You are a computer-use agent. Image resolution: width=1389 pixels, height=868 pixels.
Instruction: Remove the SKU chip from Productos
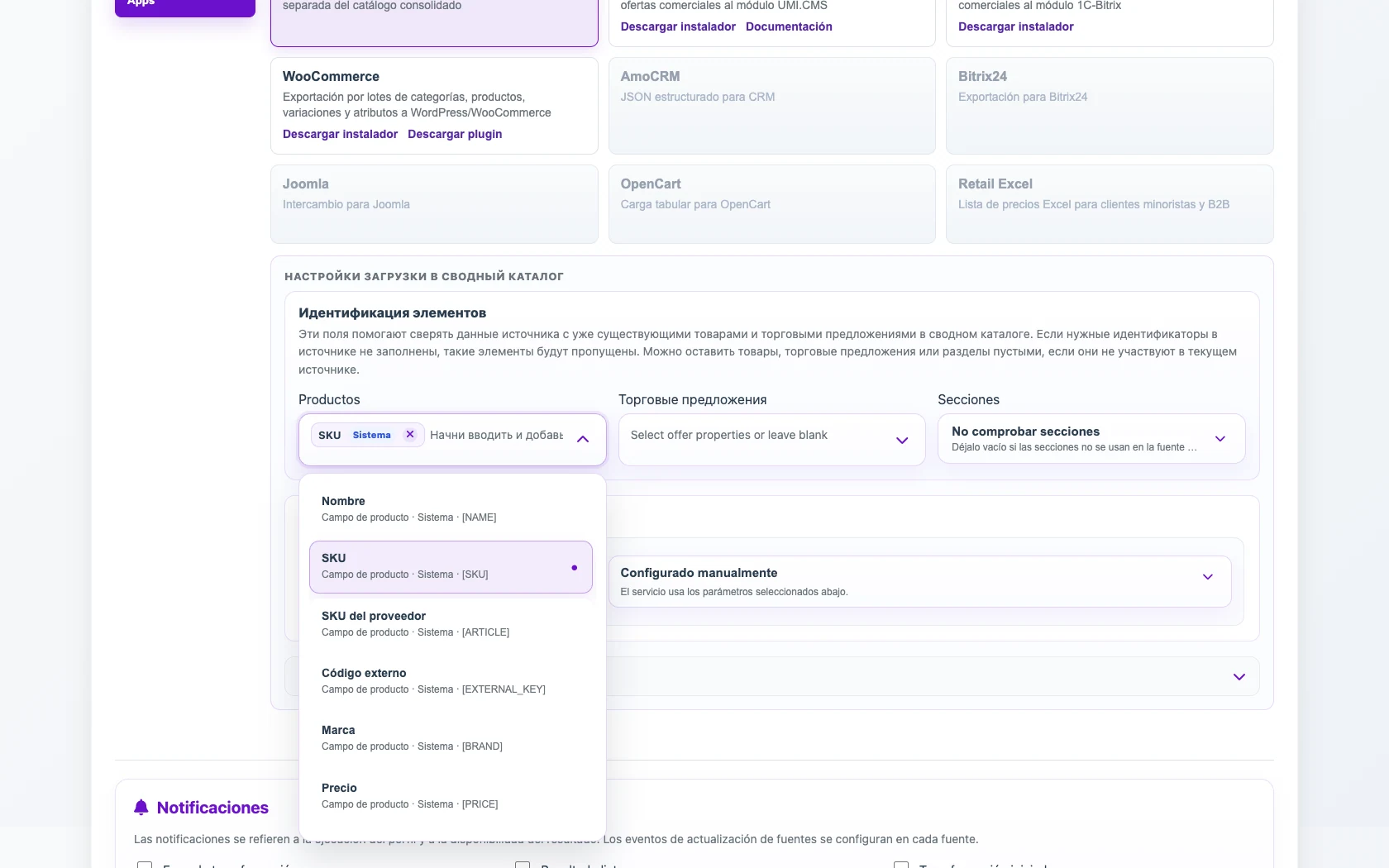(410, 435)
